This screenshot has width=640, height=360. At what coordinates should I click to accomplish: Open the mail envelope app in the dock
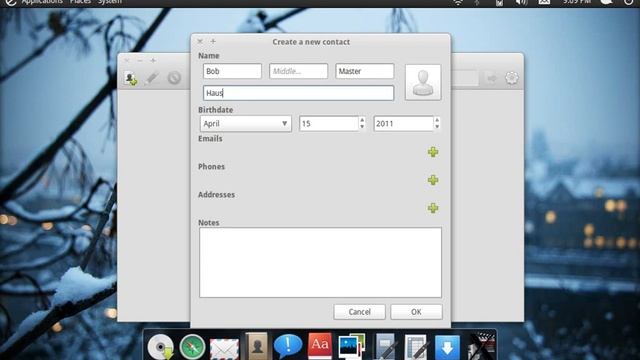[x=224, y=349]
